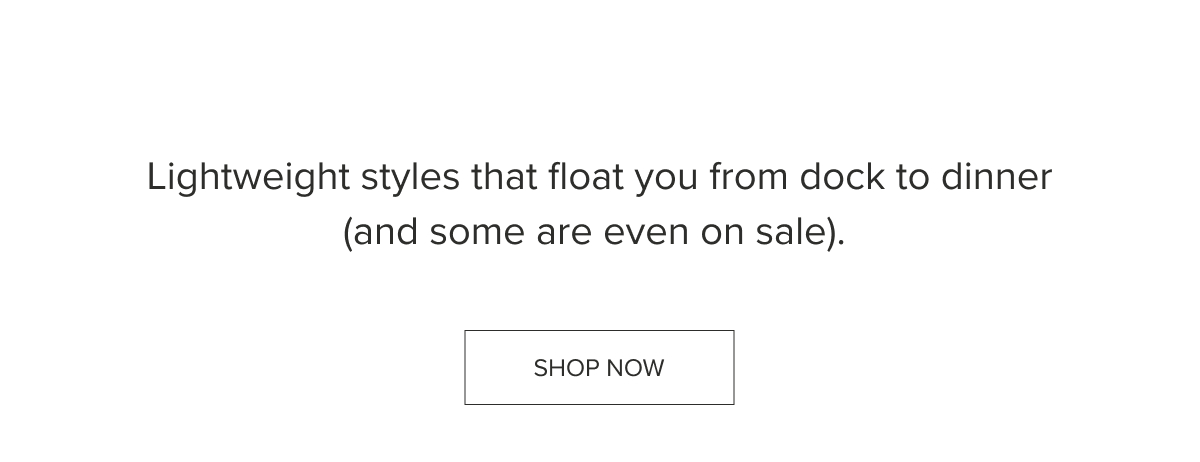Click the word 'to' before 'dinner'
Image resolution: width=1200 pixels, height=462 pixels.
[912, 180]
